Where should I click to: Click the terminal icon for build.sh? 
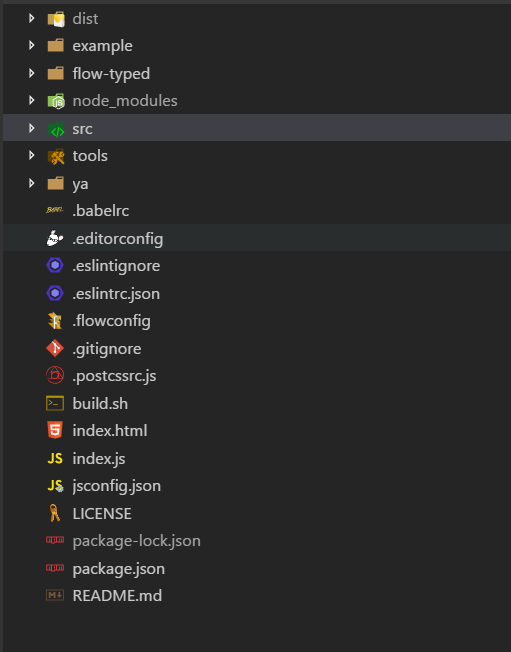(55, 403)
